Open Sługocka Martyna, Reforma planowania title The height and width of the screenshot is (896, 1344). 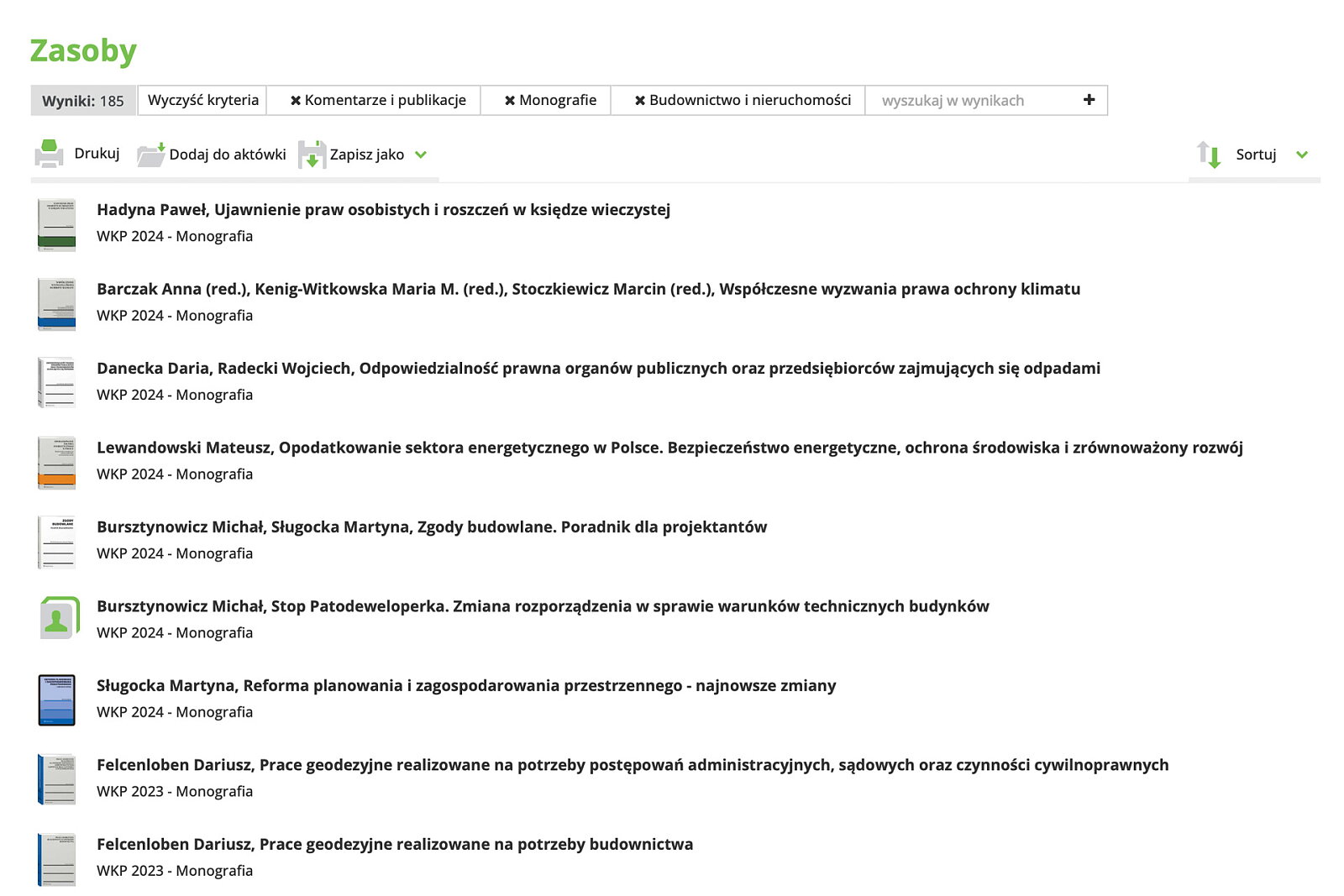[466, 686]
